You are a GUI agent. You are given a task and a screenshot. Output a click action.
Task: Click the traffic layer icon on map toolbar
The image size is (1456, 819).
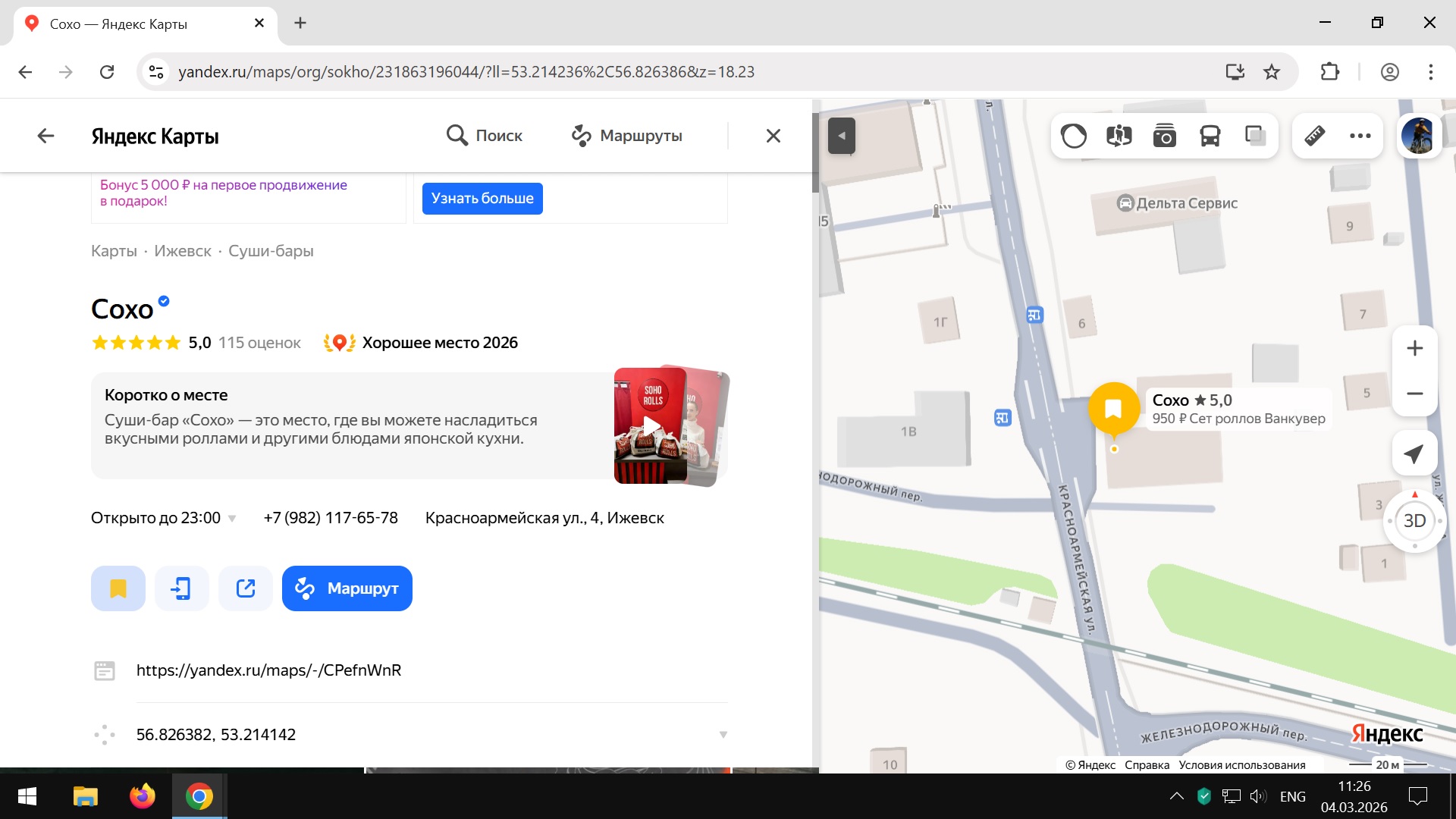click(1074, 136)
